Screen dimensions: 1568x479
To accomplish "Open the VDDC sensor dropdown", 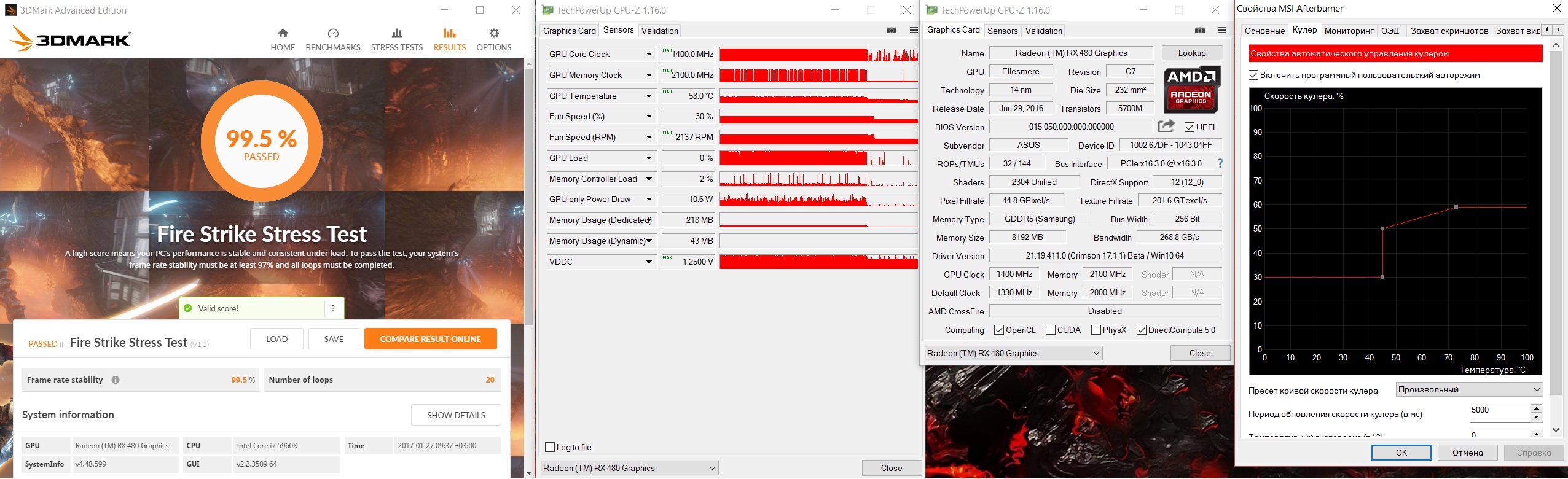I will 649,262.
